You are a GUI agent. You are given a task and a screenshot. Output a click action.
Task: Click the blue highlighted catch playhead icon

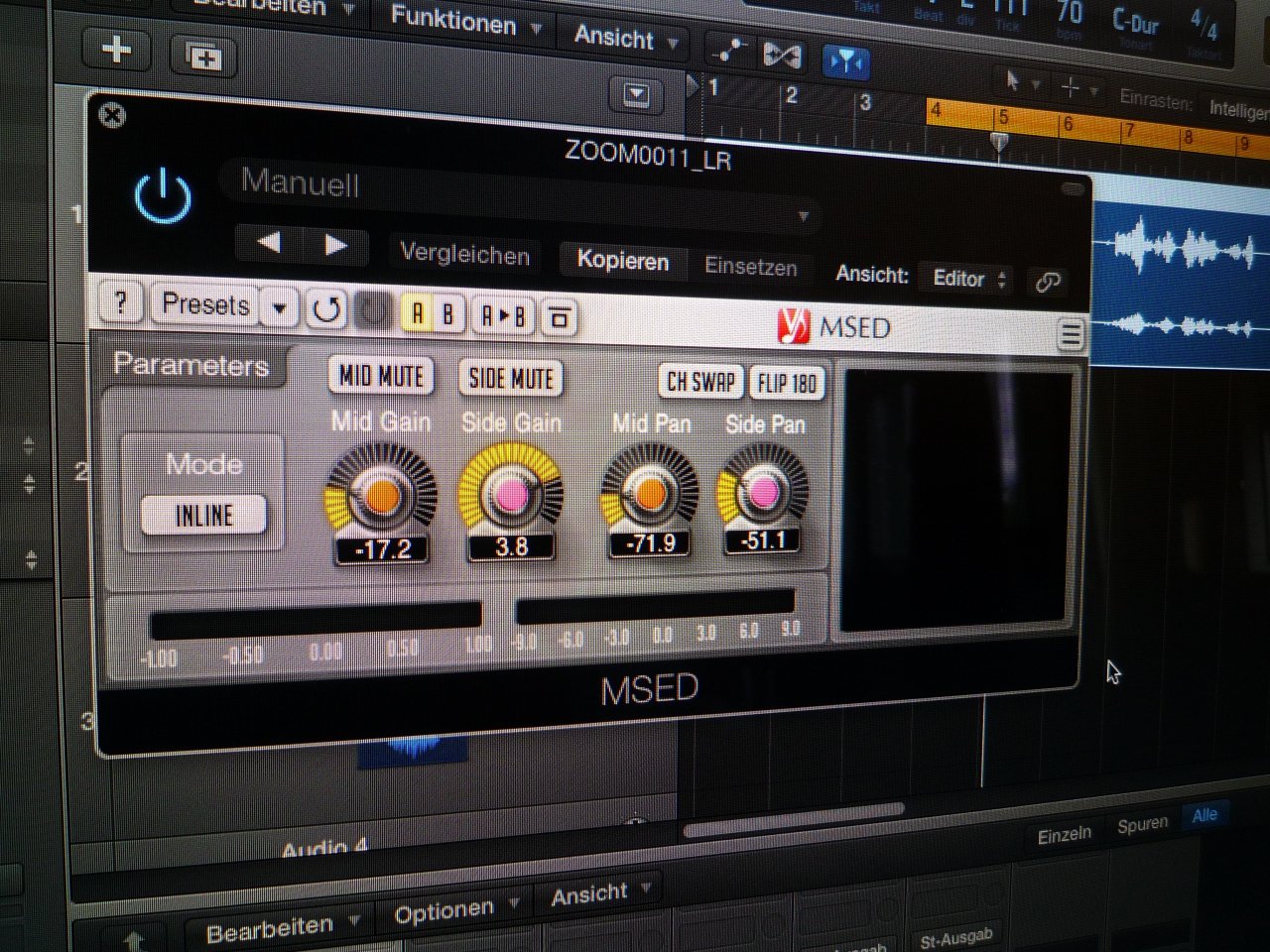(845, 62)
